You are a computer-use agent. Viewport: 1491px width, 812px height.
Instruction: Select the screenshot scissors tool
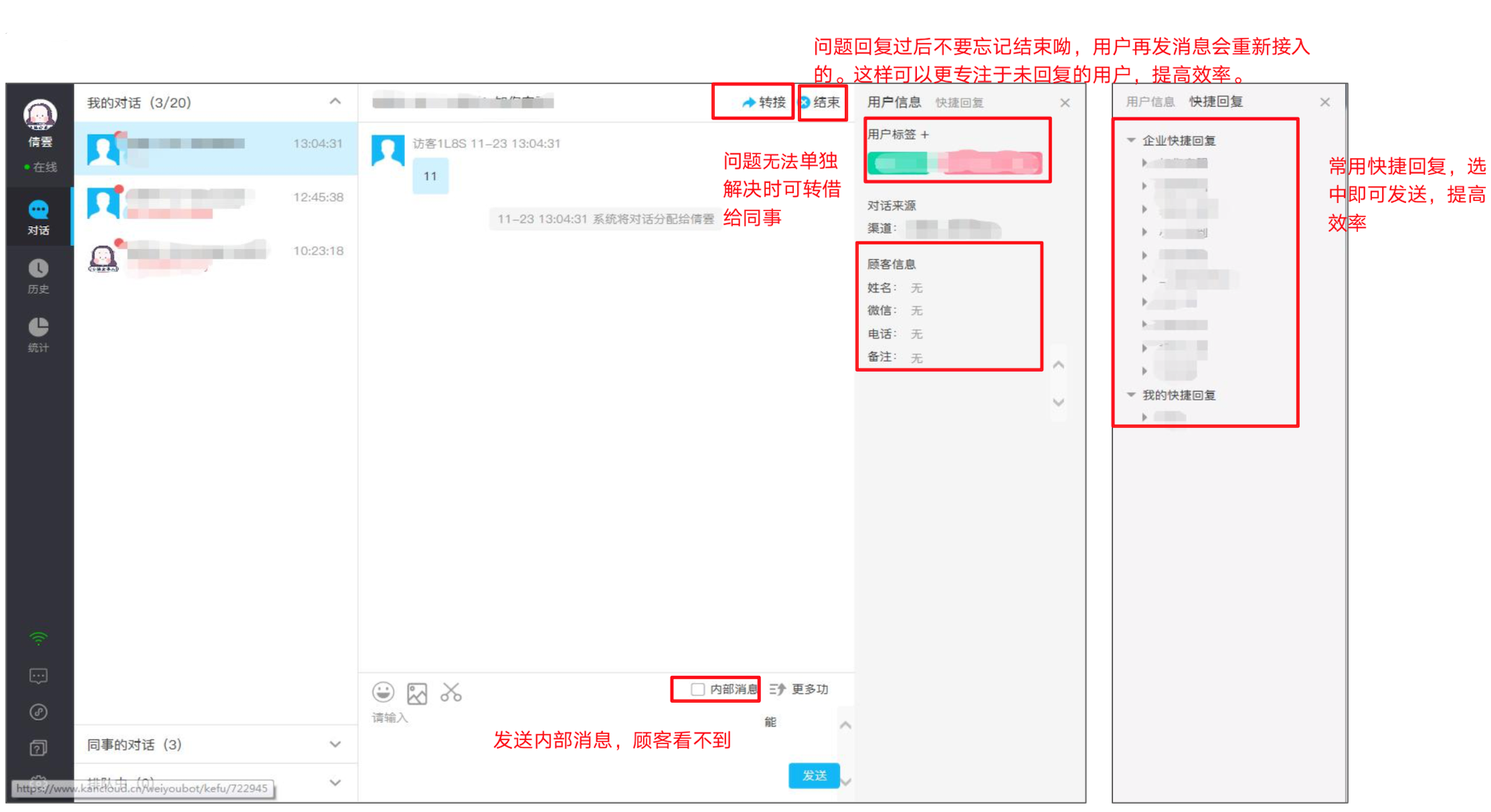tap(452, 693)
